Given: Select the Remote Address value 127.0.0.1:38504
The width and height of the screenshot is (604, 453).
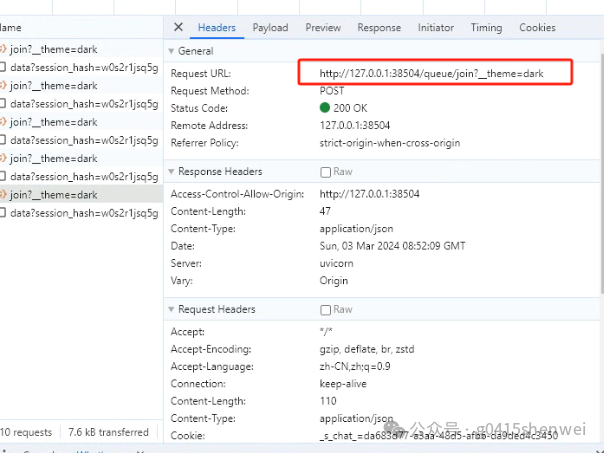Looking at the screenshot, I should [x=355, y=126].
